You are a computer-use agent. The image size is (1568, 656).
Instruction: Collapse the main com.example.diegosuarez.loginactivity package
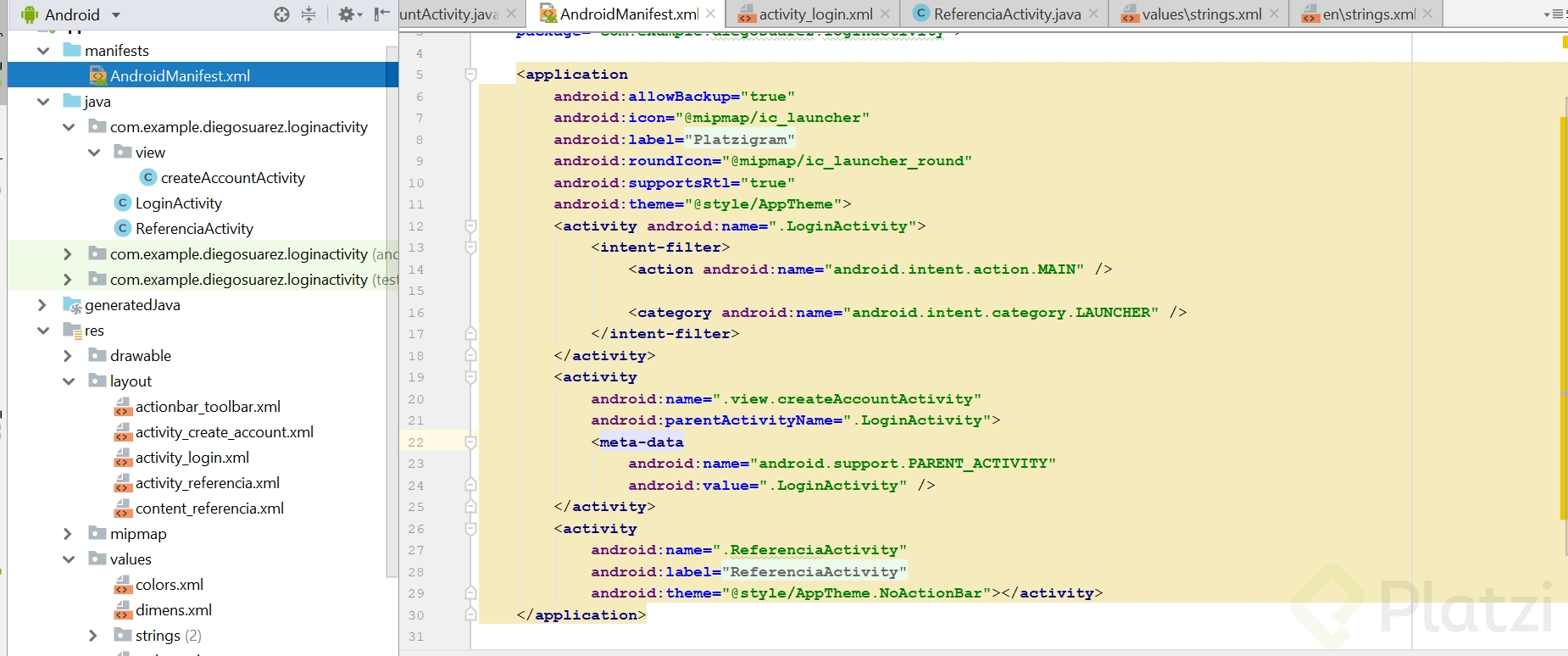[69, 127]
